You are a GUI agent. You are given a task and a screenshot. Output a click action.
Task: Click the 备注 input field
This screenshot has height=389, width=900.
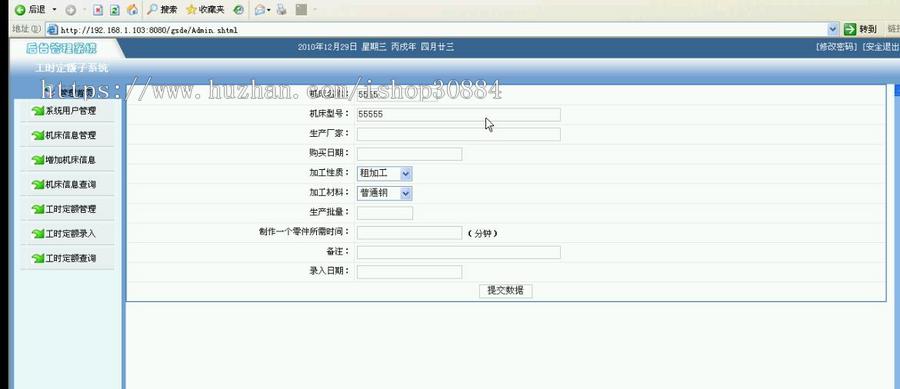pos(459,252)
